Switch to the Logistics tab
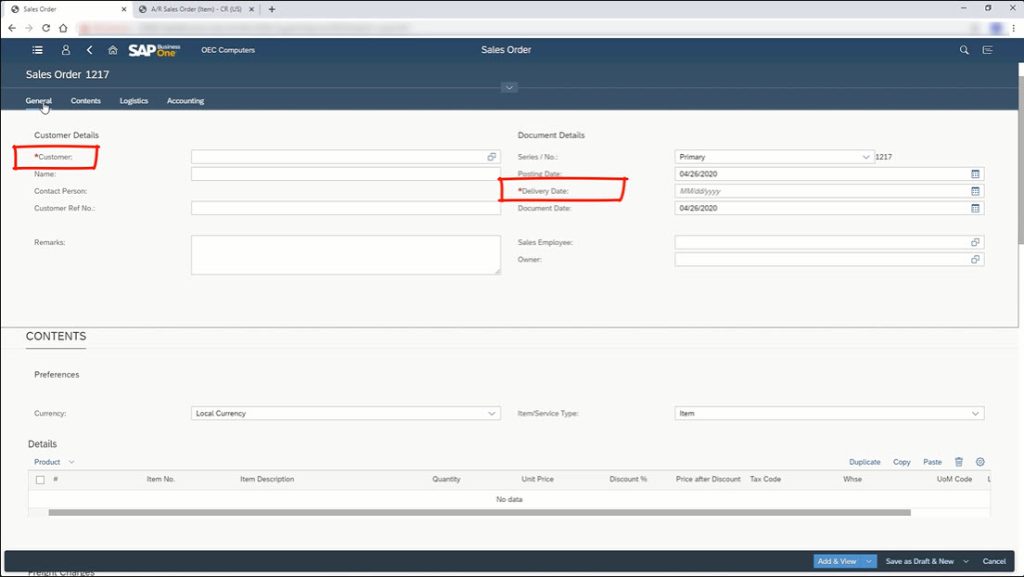Viewport: 1024px width, 577px height. 134,101
